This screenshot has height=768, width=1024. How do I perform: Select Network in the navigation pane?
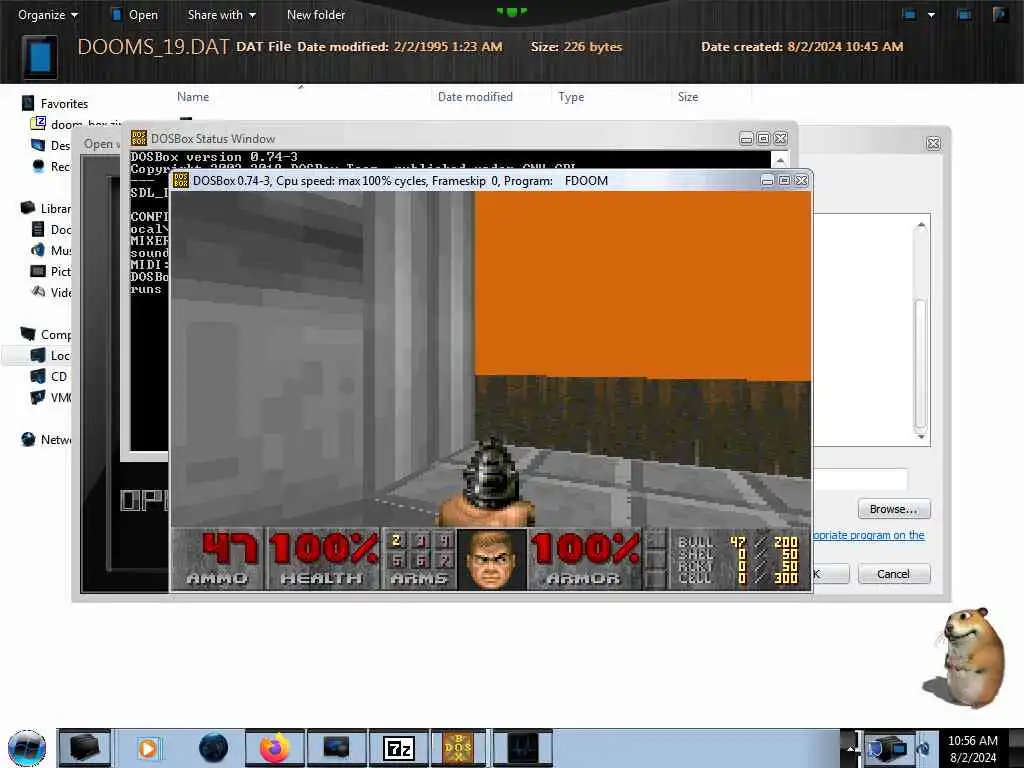(46, 440)
